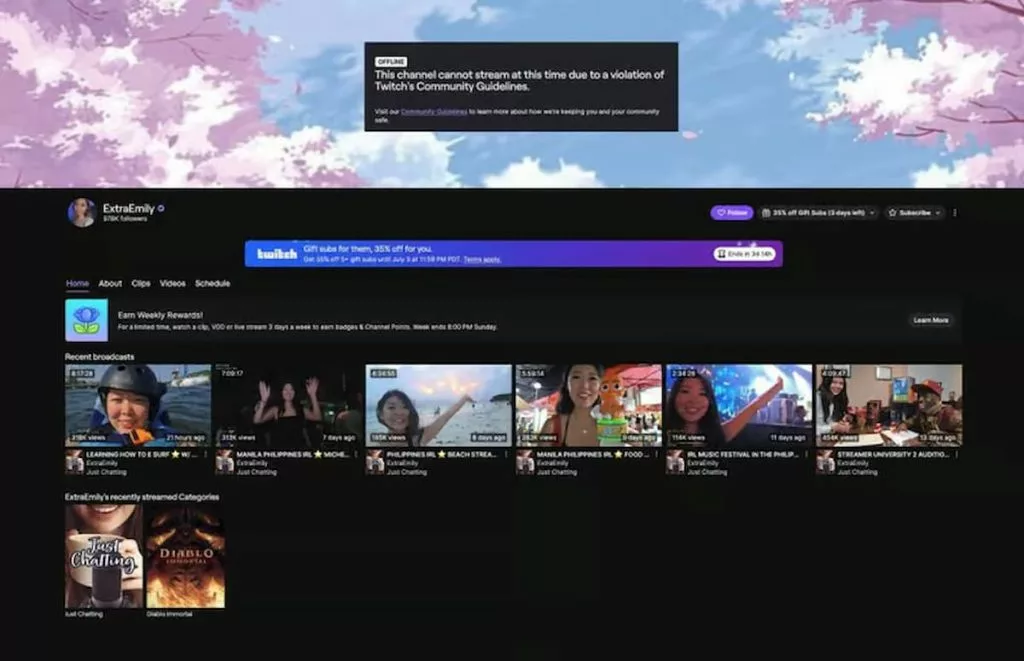Play the IRL Music Festival broadcast thumbnail
Screen dimensions: 1024x661
click(x=739, y=405)
